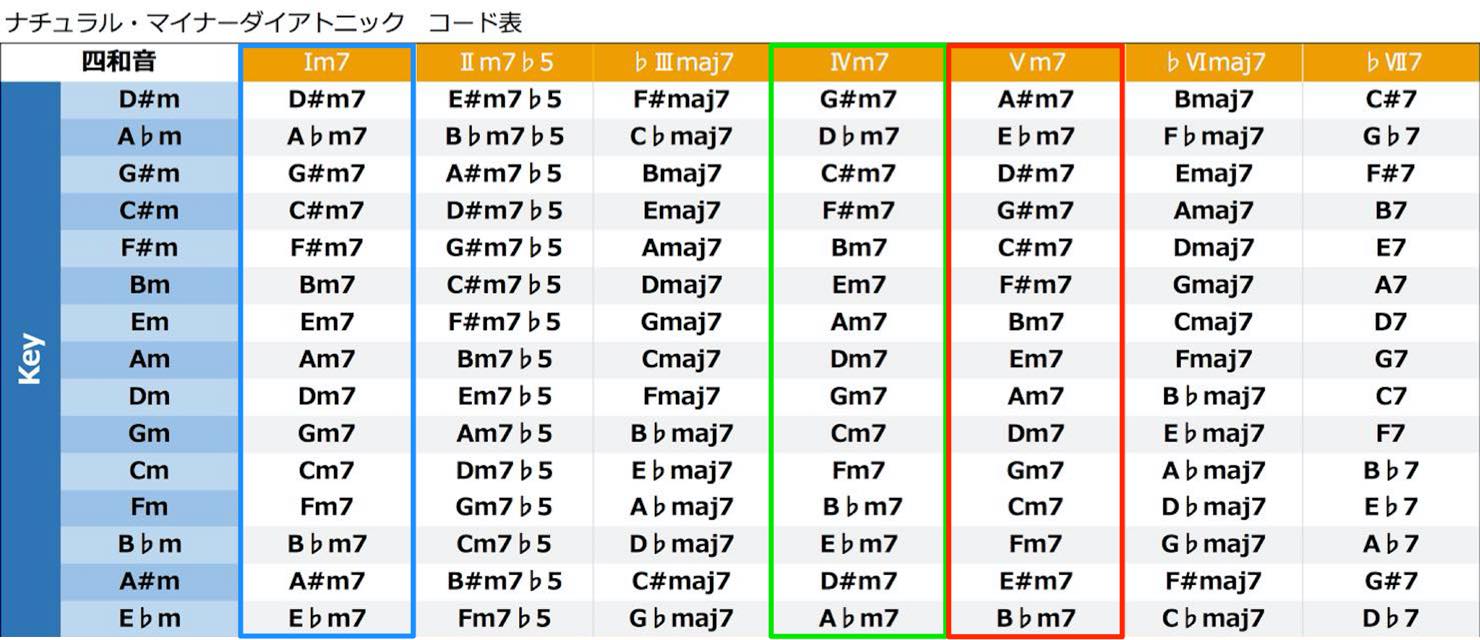Click the E7 chord cell

1391,248
